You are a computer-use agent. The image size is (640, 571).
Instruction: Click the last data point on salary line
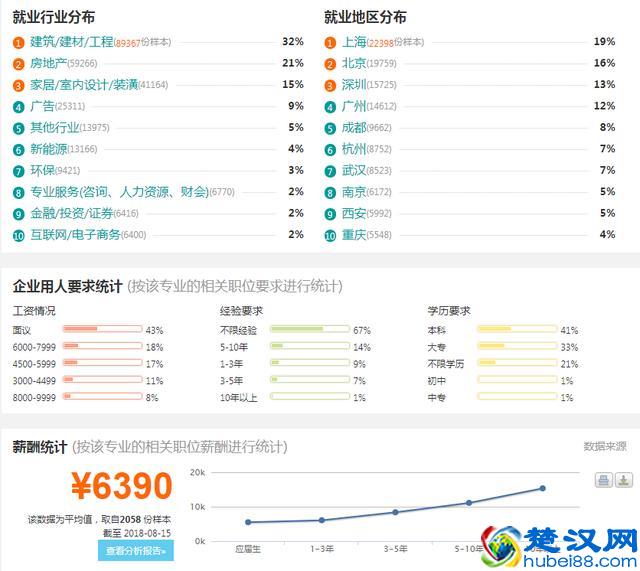click(542, 488)
